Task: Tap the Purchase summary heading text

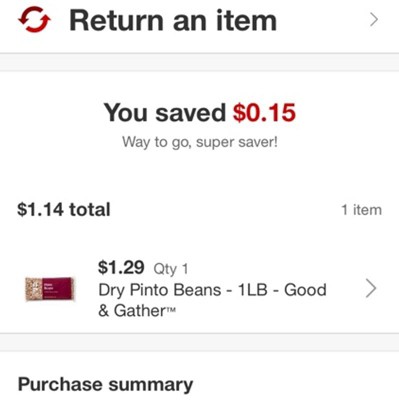Action: (105, 385)
